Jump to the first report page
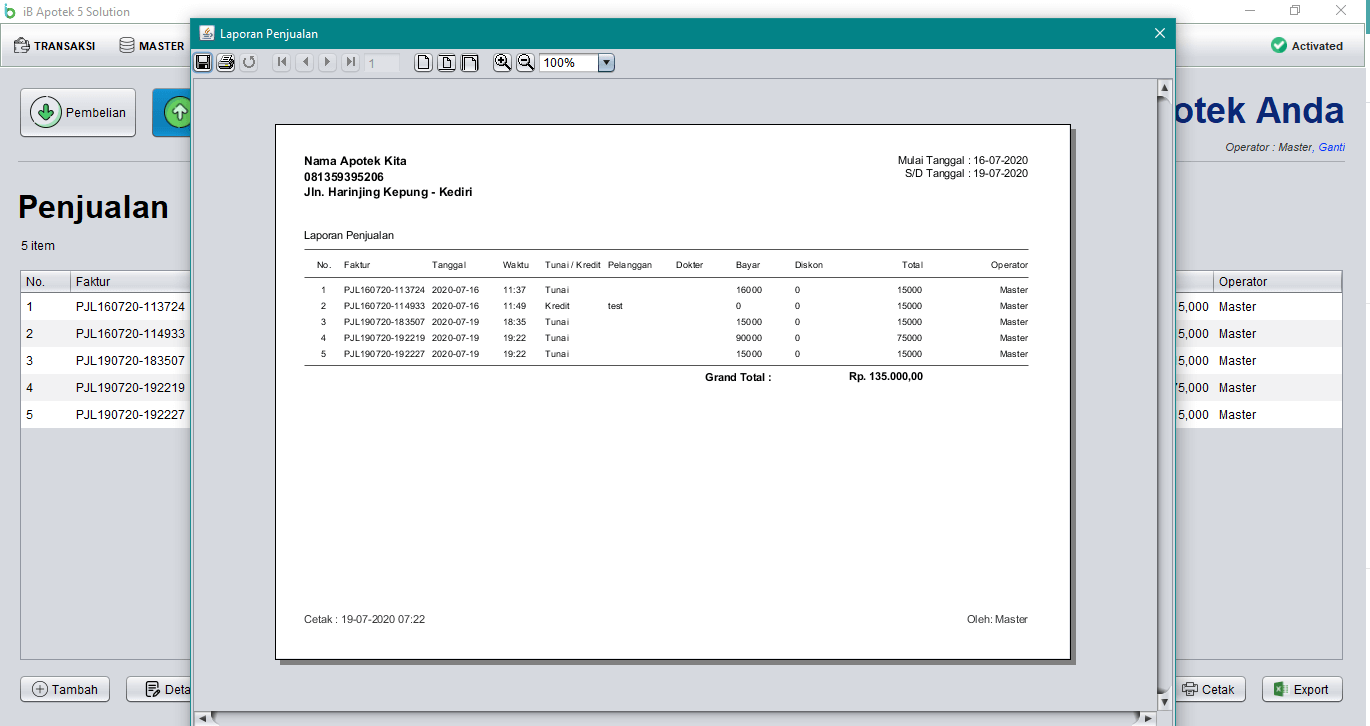1370x726 pixels. click(281, 62)
